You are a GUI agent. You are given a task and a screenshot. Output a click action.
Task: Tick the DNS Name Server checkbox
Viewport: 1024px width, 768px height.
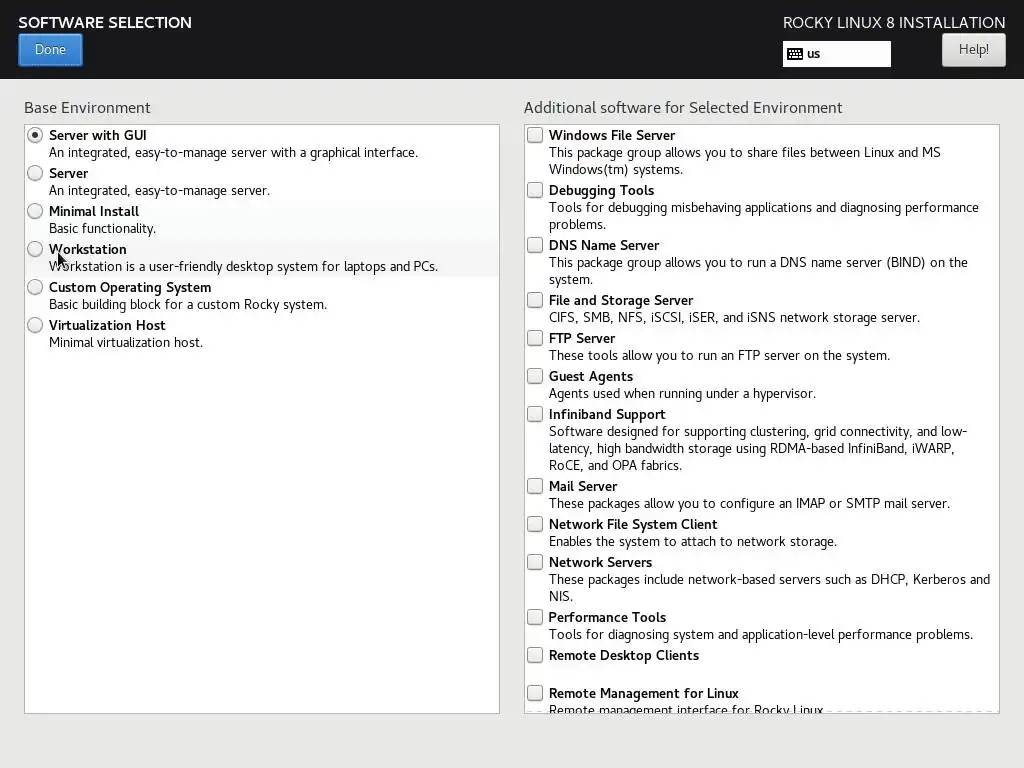[x=536, y=245]
